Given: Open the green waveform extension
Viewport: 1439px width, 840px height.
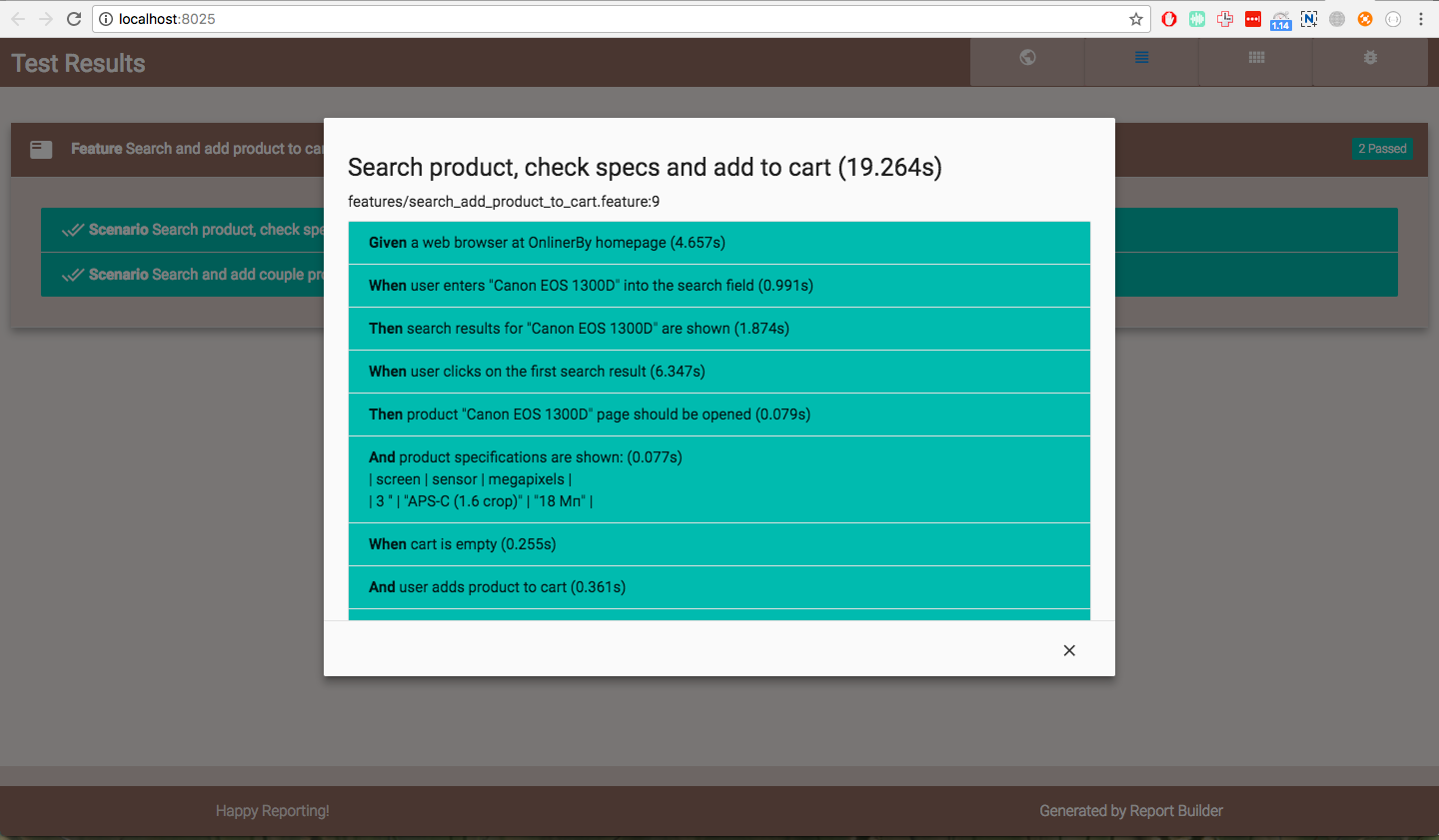Looking at the screenshot, I should click(x=1197, y=19).
